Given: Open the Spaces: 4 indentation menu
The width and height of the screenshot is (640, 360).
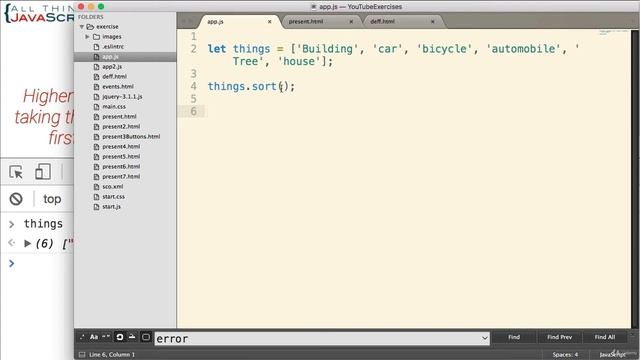Looking at the screenshot, I should 565,354.
